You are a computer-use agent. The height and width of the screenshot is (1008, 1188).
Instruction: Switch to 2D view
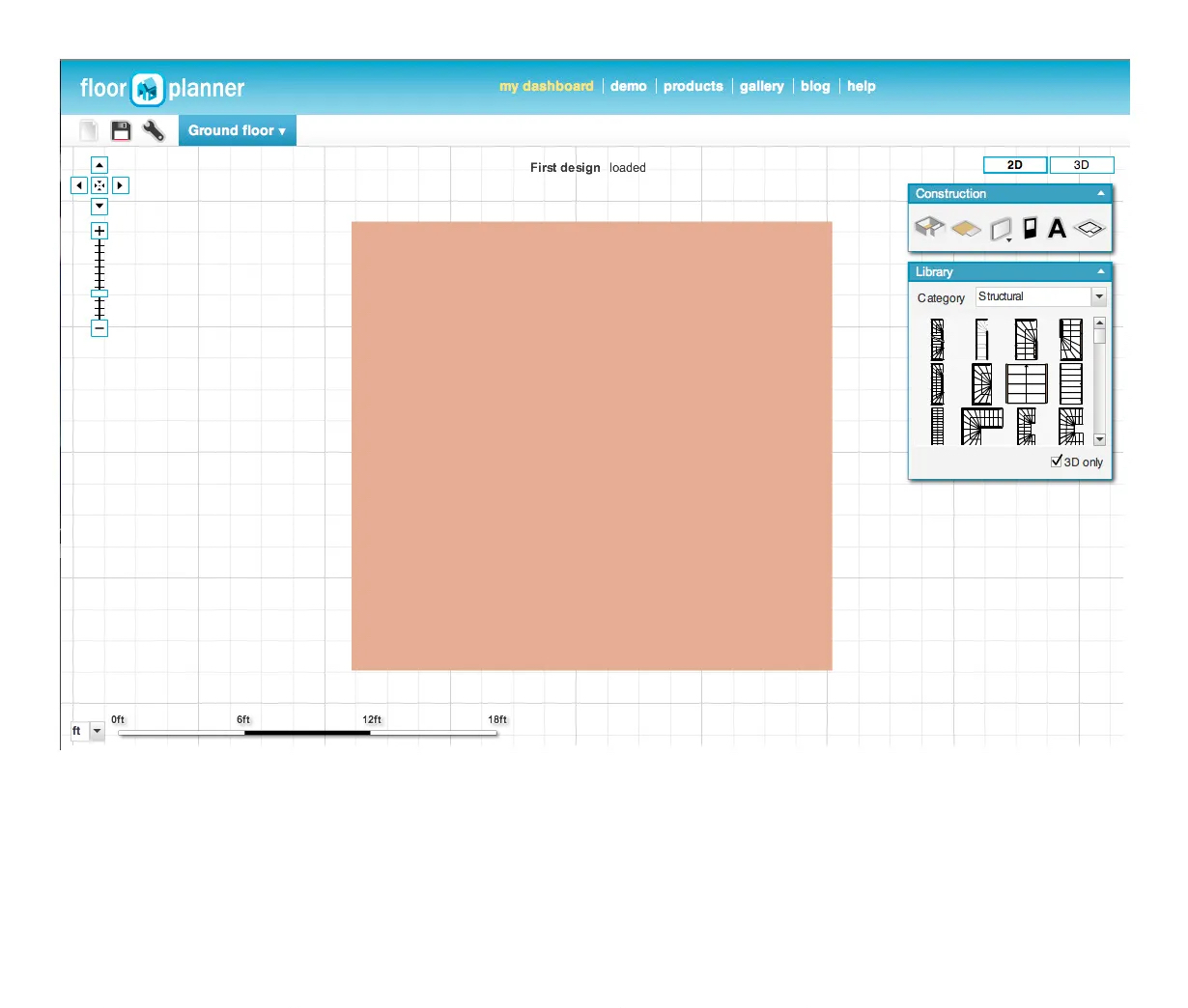click(1014, 165)
